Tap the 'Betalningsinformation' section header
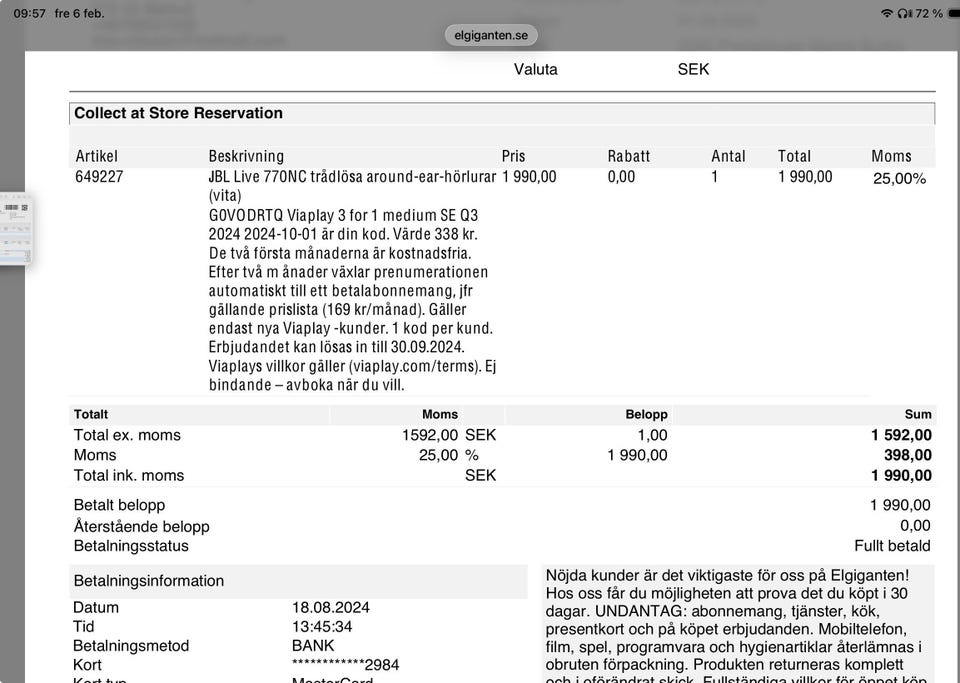This screenshot has width=960, height=683. point(148,581)
